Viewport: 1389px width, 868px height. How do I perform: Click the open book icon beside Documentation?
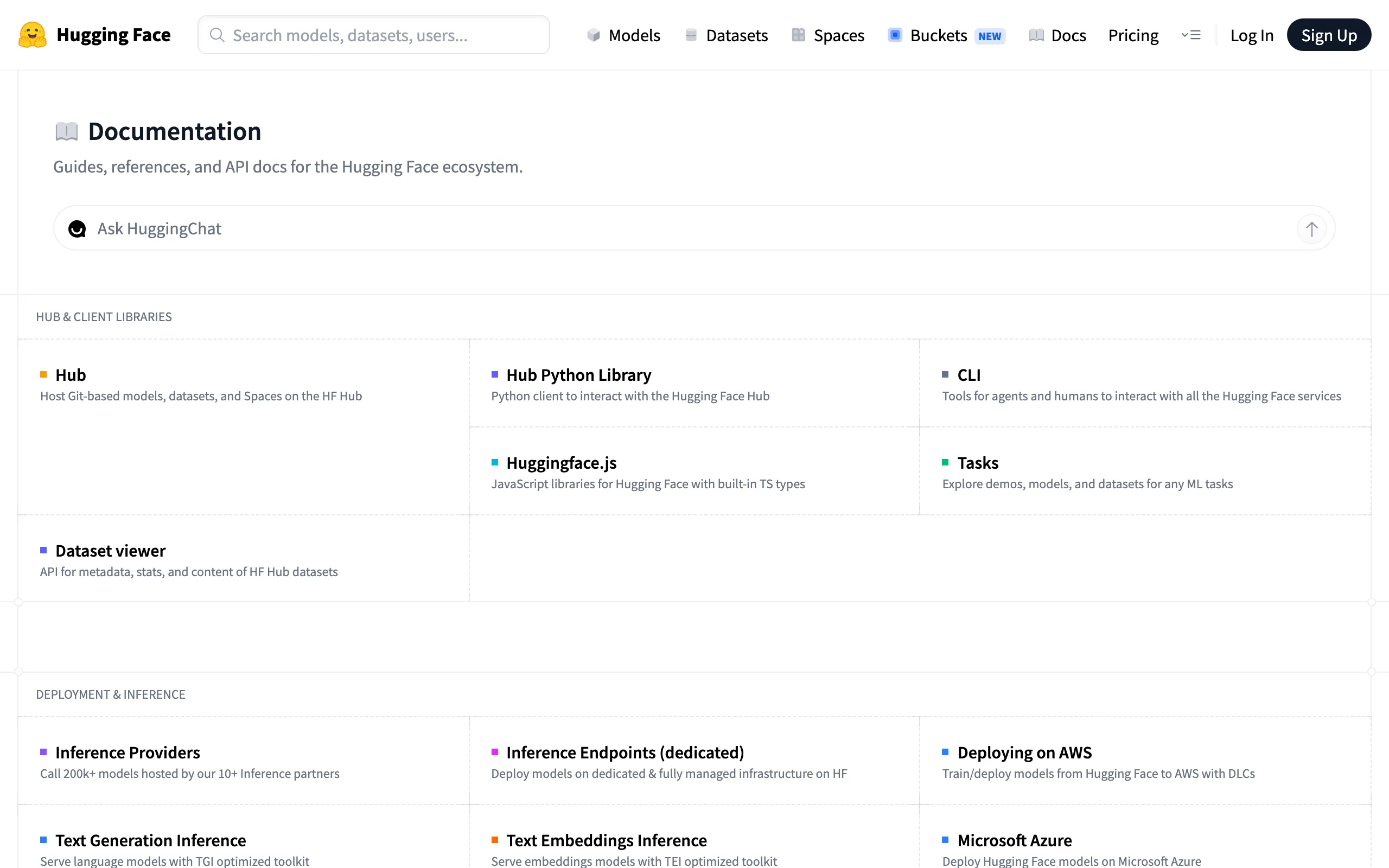(x=67, y=131)
